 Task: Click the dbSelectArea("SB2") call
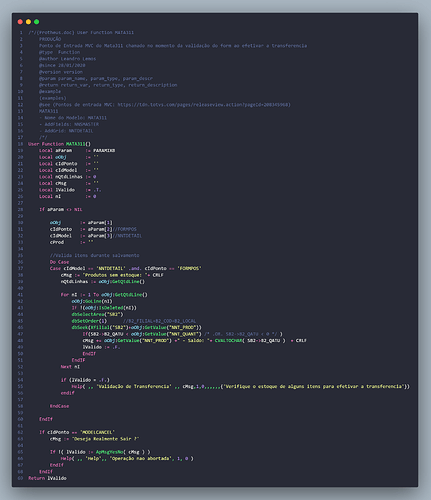[97, 314]
